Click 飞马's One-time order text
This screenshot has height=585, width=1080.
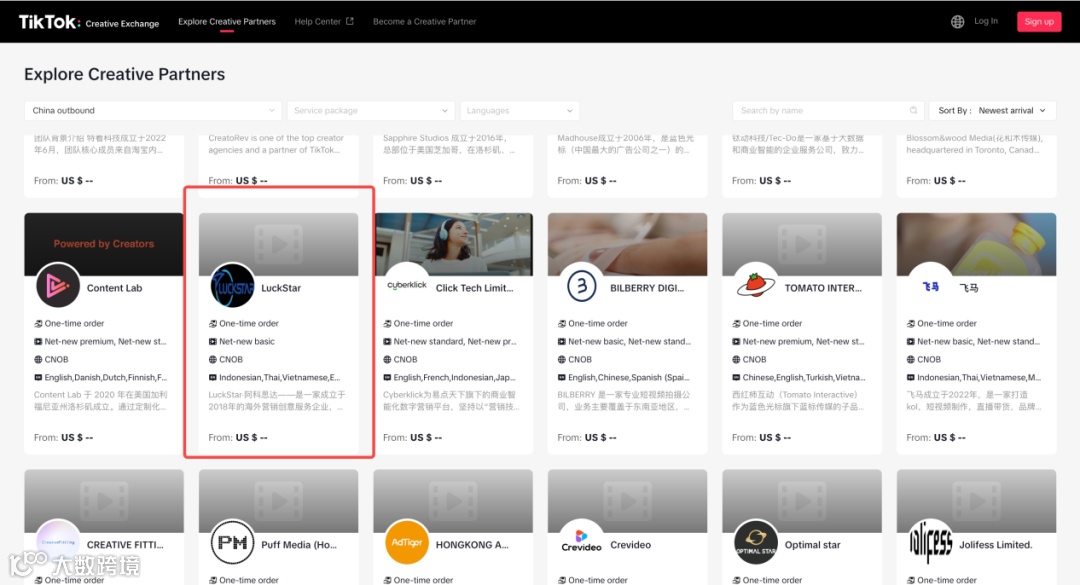947,323
